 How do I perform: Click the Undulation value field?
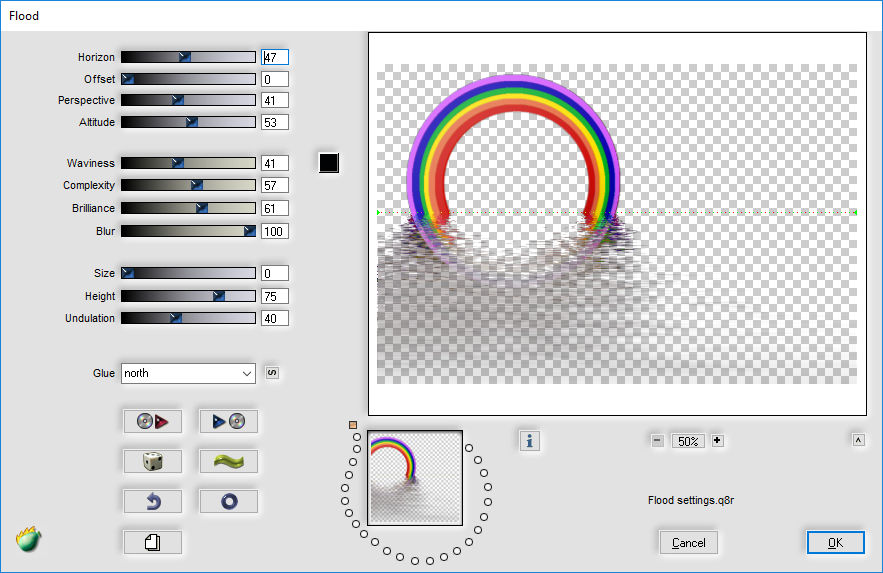pyautogui.click(x=275, y=318)
